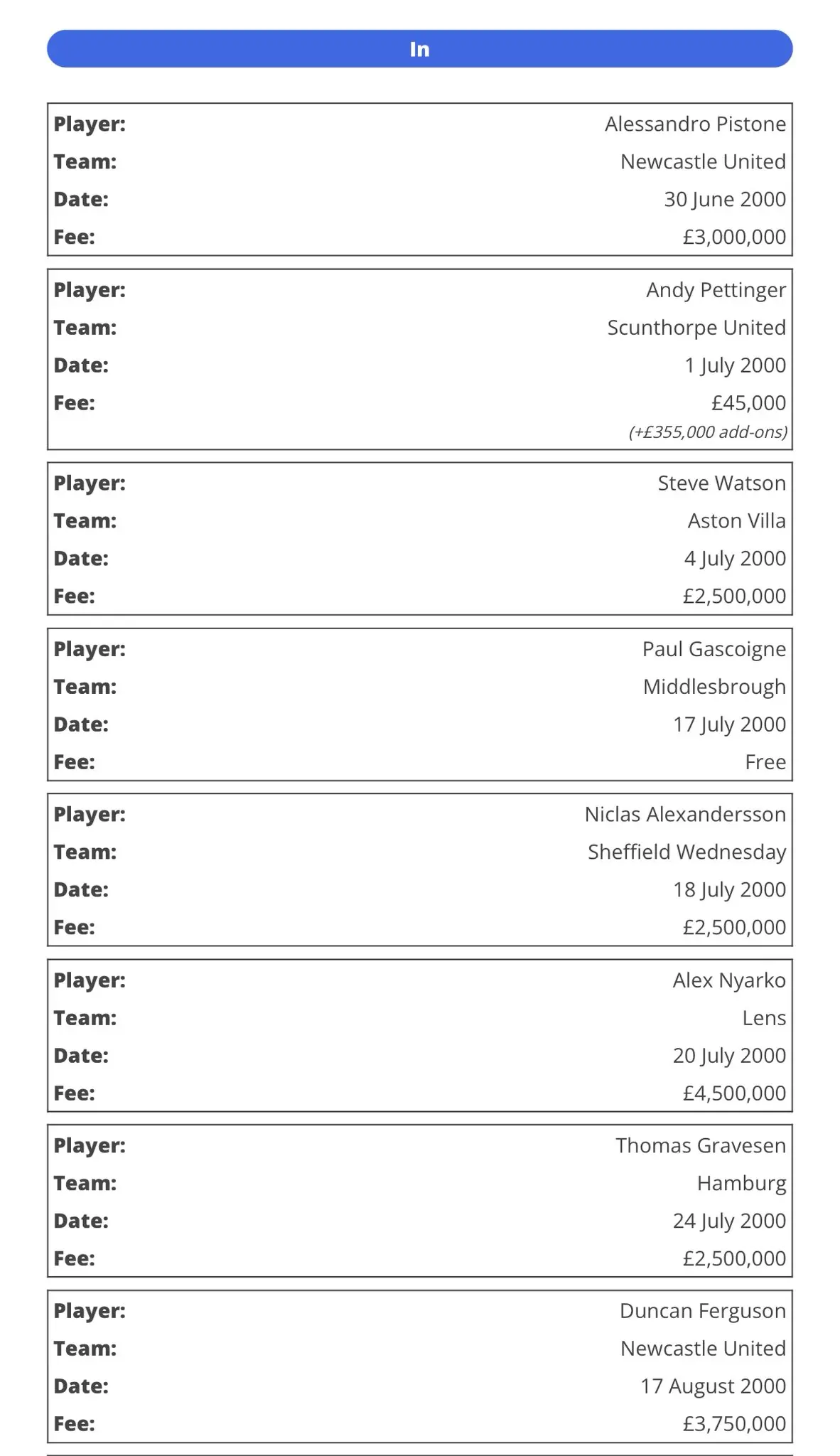Select player name Niclas Alexandersson

[684, 814]
